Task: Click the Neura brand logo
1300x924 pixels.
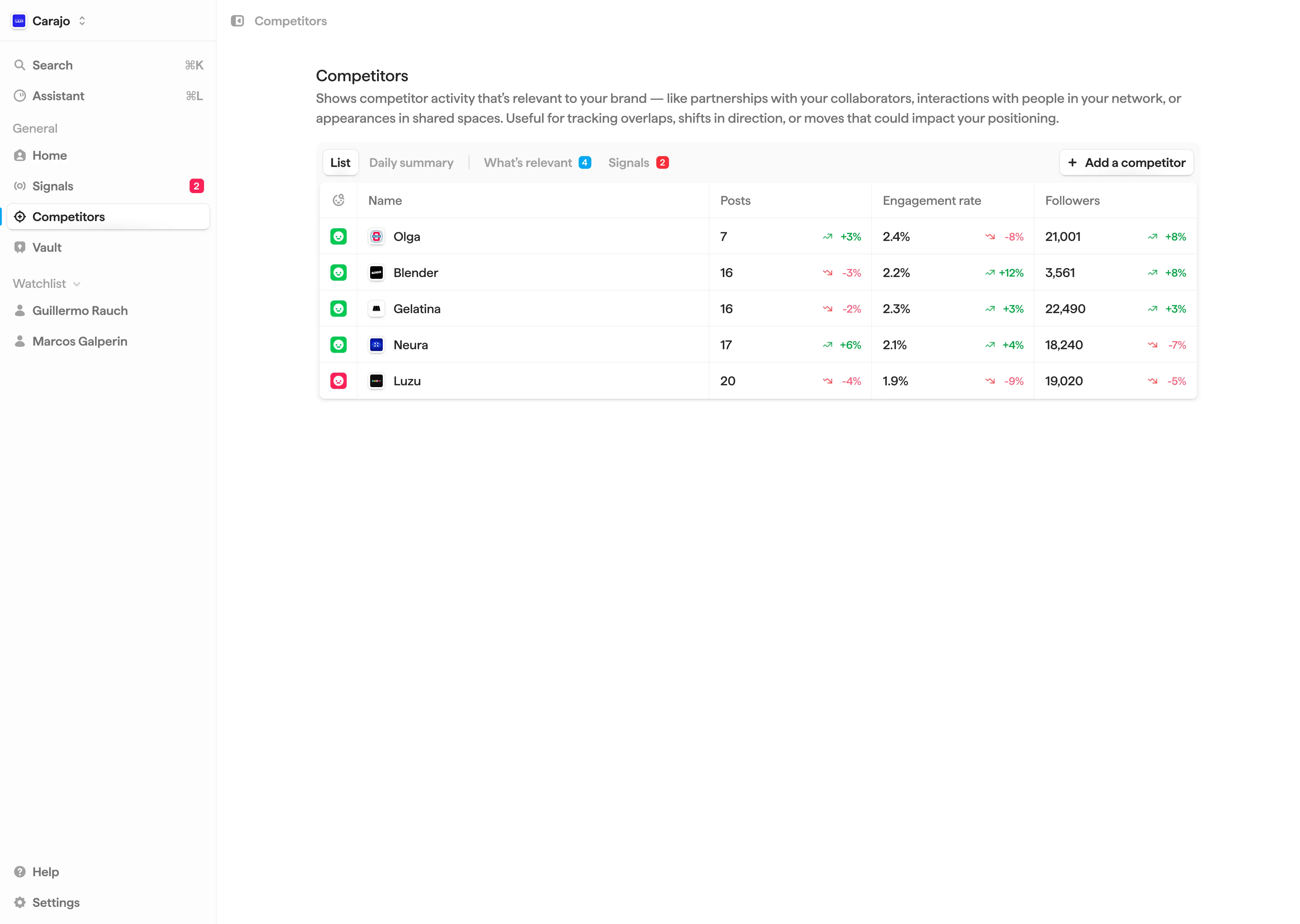Action: tap(376, 345)
